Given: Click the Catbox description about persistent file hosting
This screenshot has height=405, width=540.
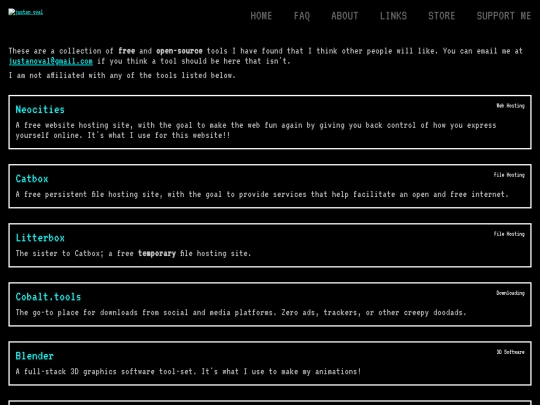Looking at the screenshot, I should pos(262,195).
